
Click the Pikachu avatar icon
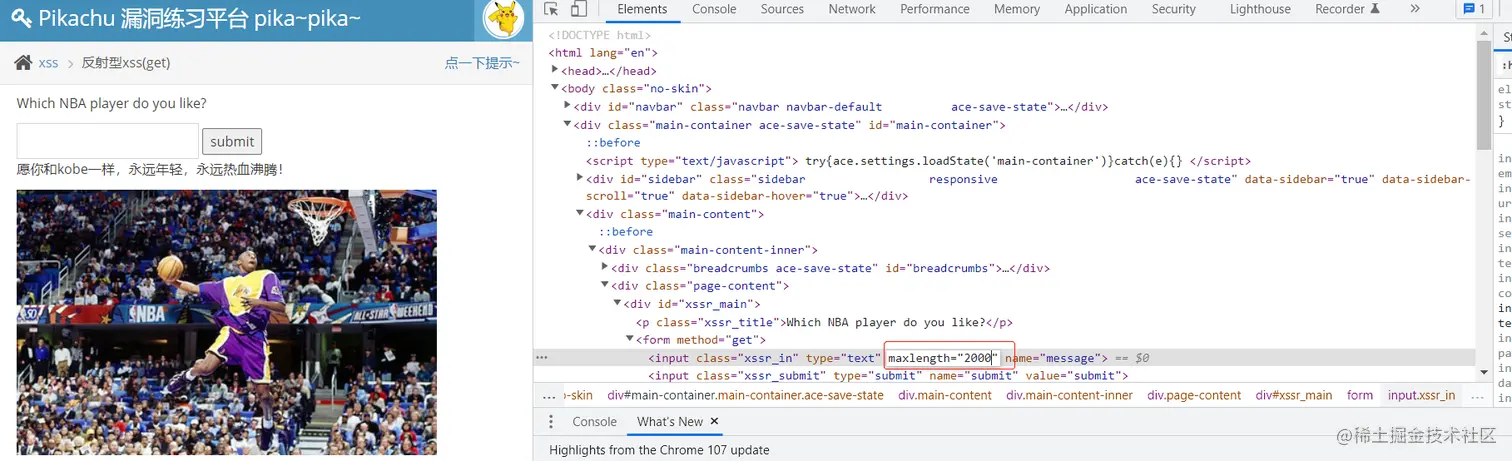(504, 19)
